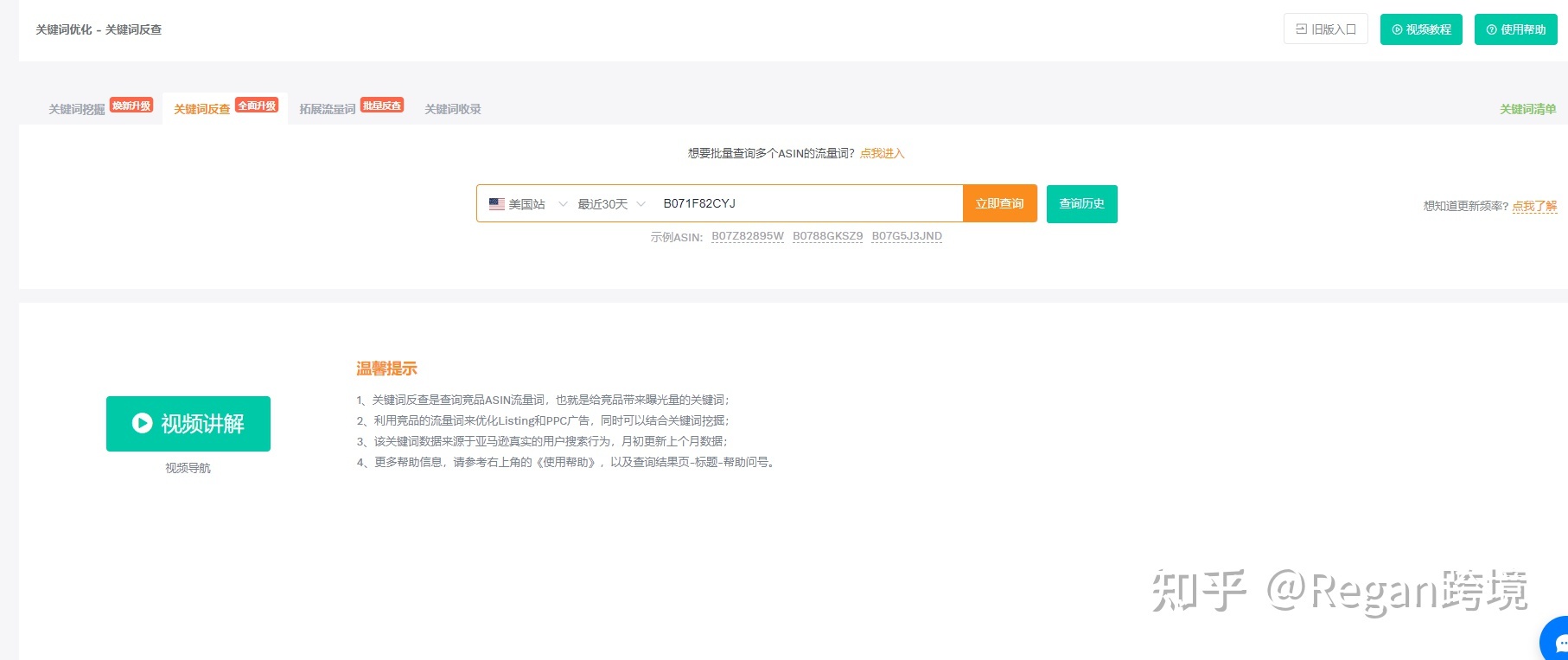The width and height of the screenshot is (1568, 660).
Task: Open 使用帮助 help button
Action: tap(1515, 29)
